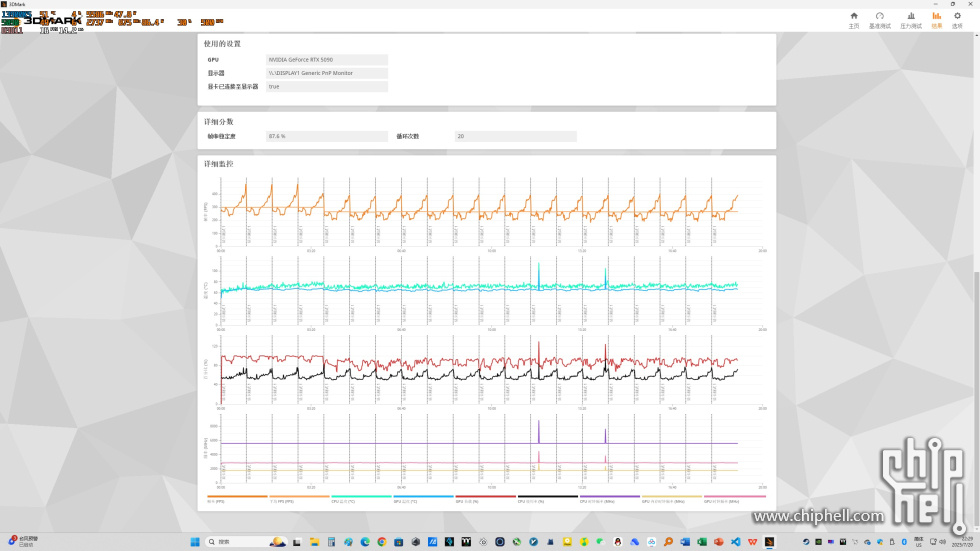Click the 使用的设置 section heading
Image resolution: width=980 pixels, height=551 pixels.
(x=222, y=44)
